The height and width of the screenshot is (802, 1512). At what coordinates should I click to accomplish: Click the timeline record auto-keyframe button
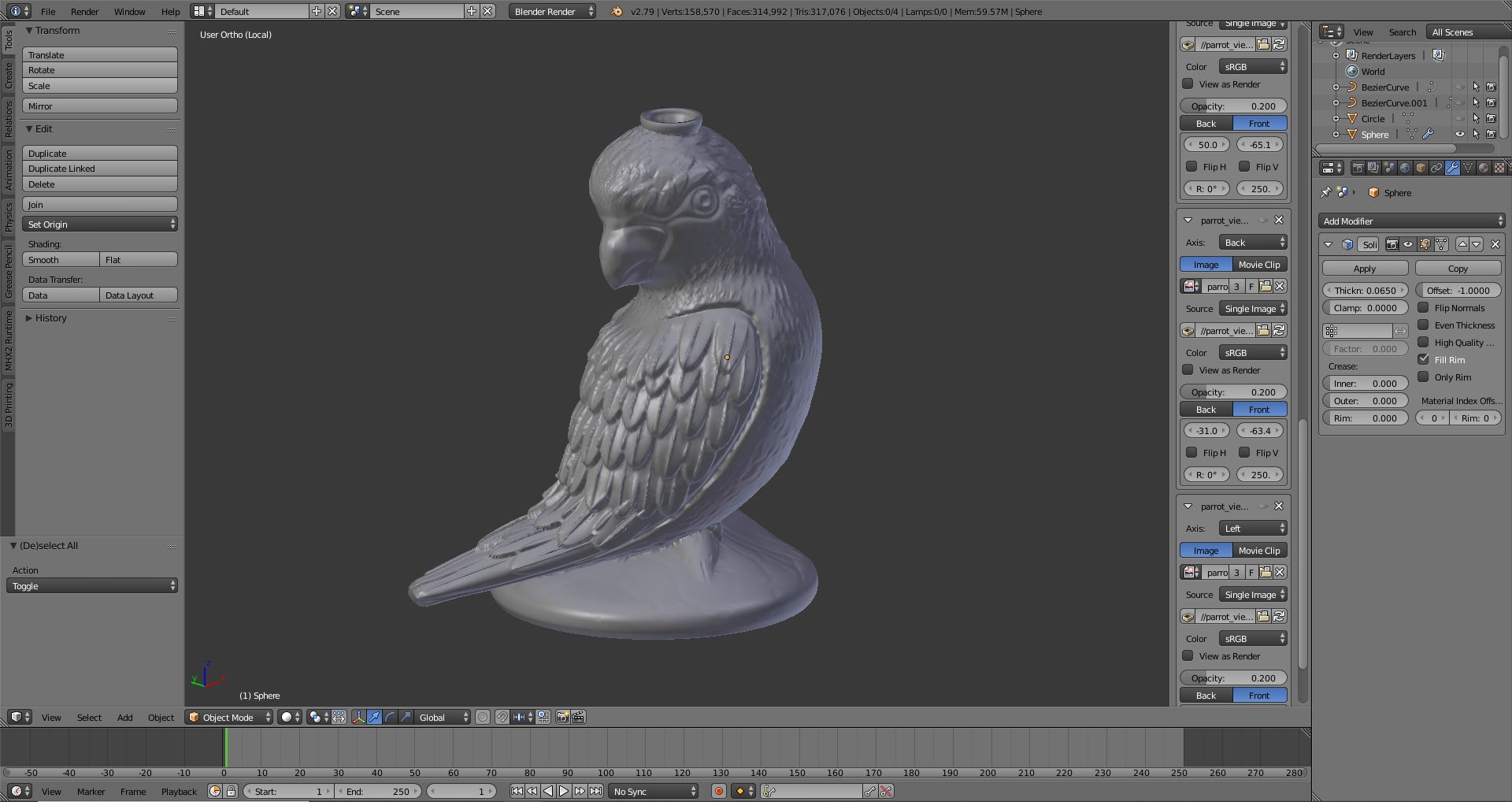(718, 791)
